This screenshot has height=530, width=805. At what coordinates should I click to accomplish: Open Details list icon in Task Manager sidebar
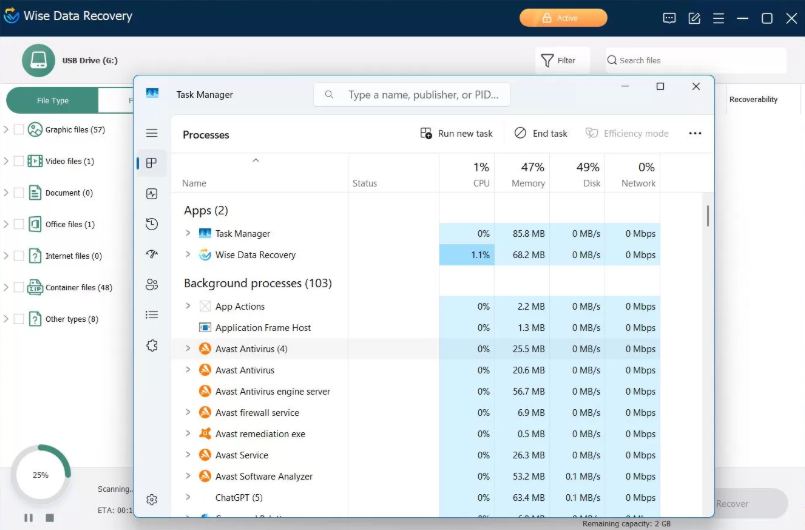(151, 315)
